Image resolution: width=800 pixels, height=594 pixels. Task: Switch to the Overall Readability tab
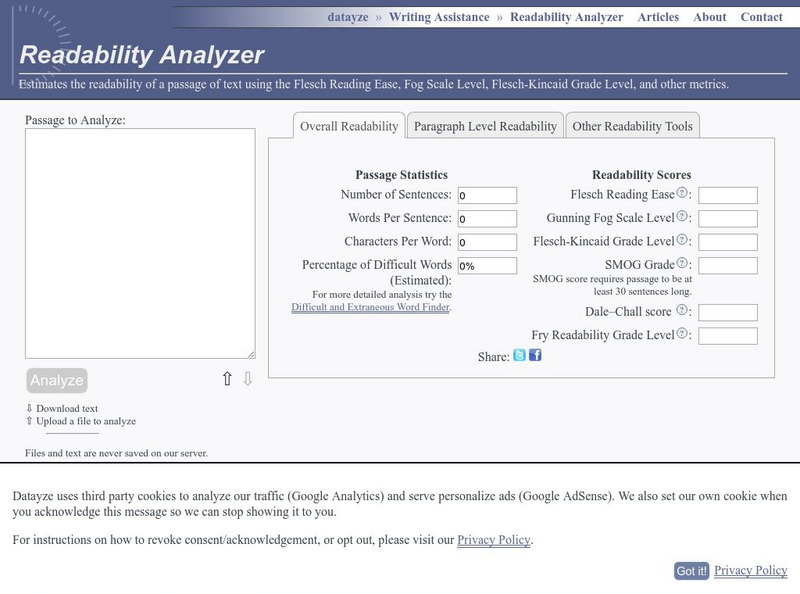pyautogui.click(x=349, y=126)
